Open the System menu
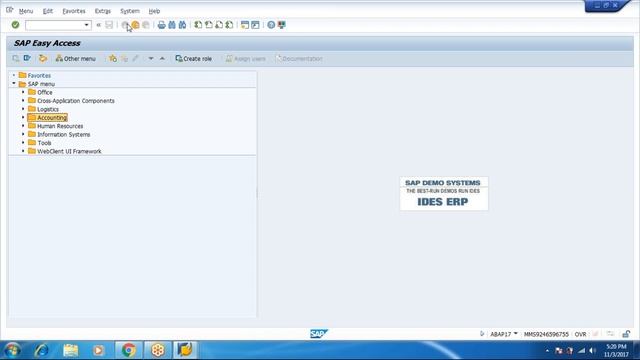Image resolution: width=640 pixels, height=360 pixels. tap(130, 11)
